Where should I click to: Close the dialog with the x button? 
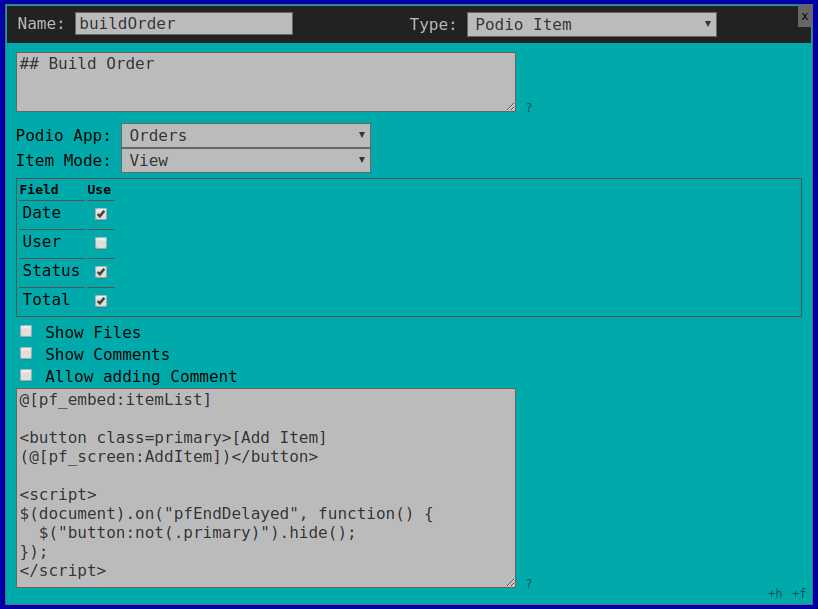coord(805,16)
